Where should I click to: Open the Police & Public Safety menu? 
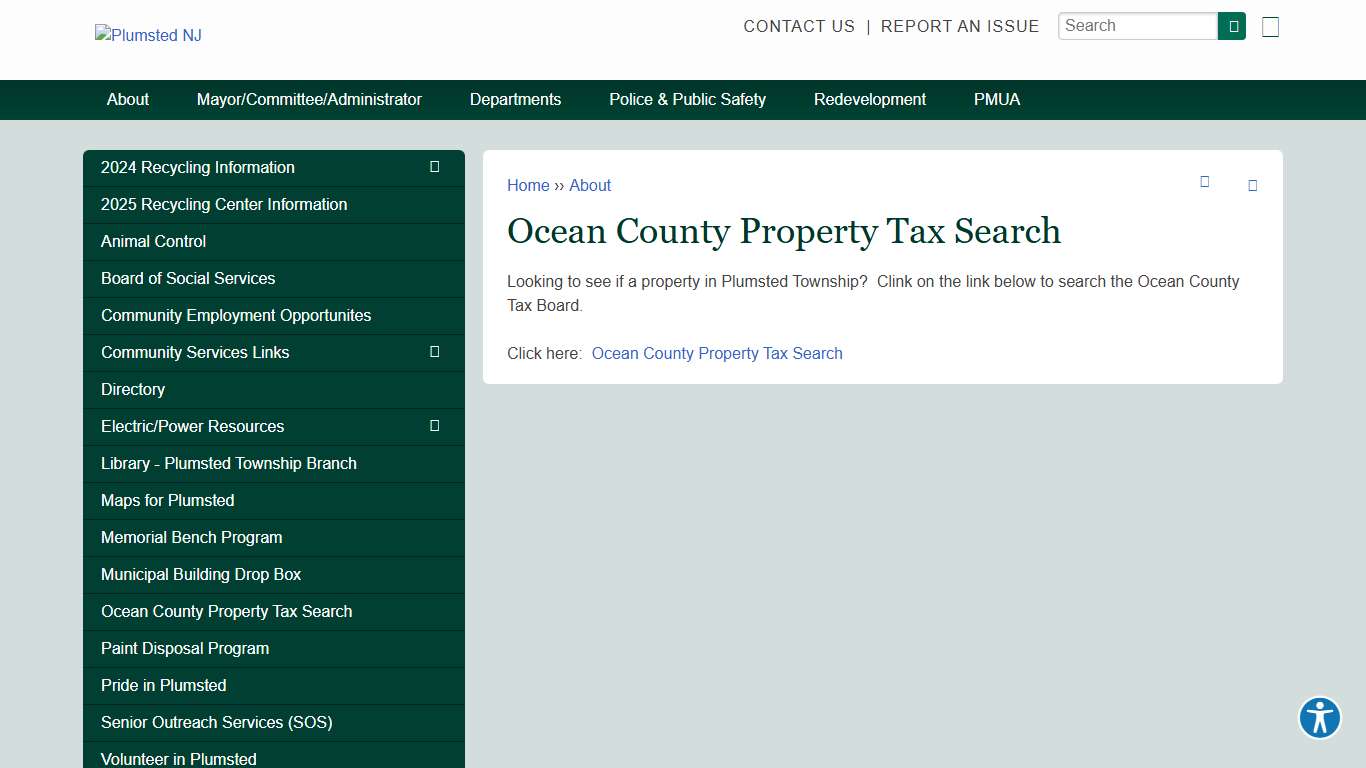pyautogui.click(x=687, y=99)
